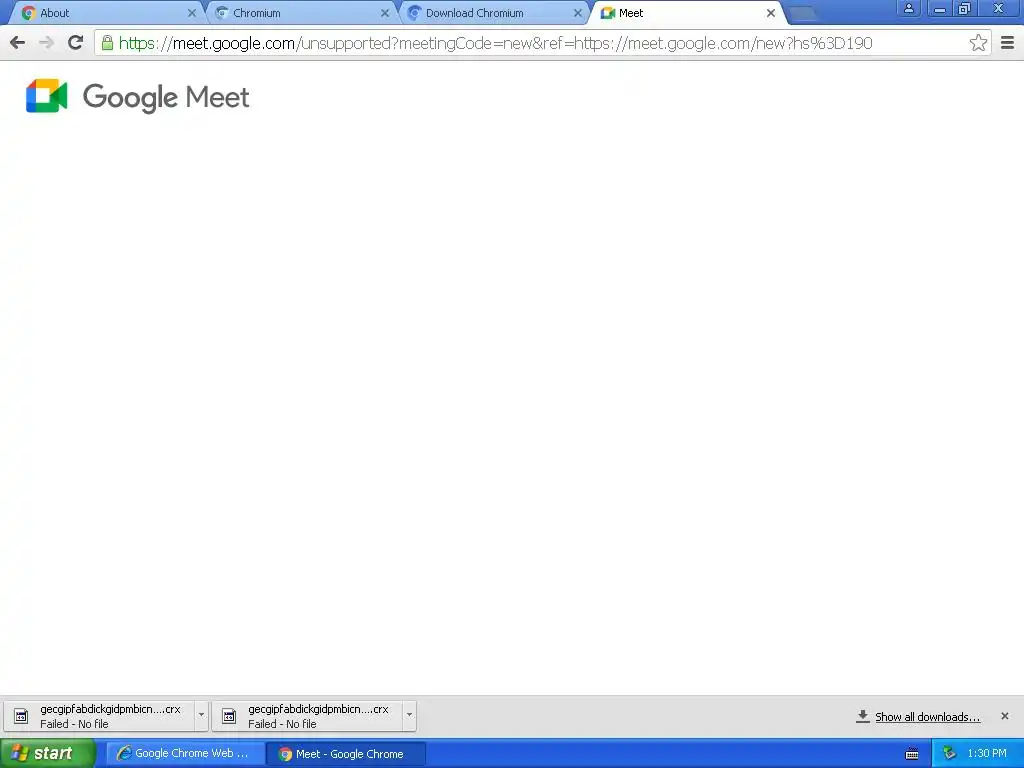The image size is (1024, 768).
Task: Open the Chrome hamburger menu
Action: pyautogui.click(x=1008, y=43)
